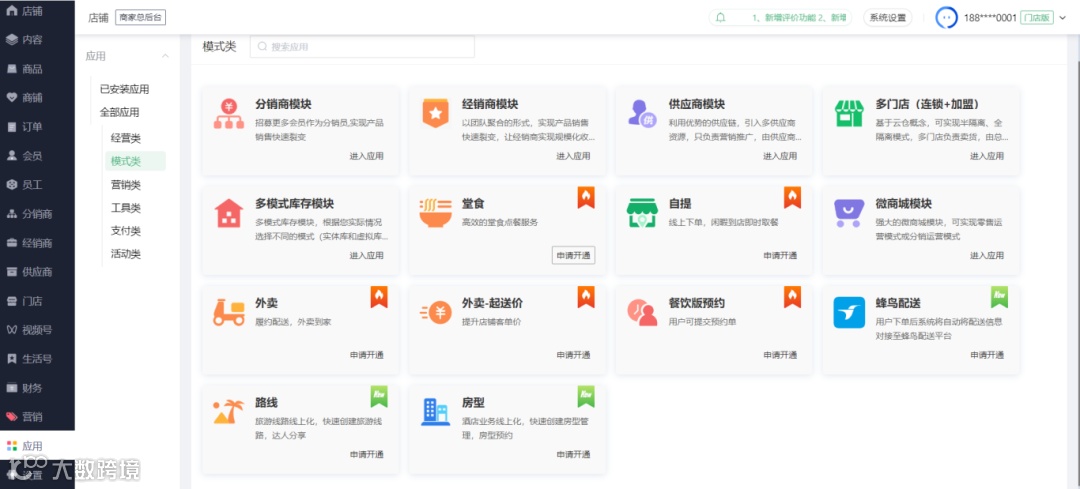Screen dimensions: 1080x489
Task: Open 门店 in left sidebar
Action: click(x=24, y=301)
